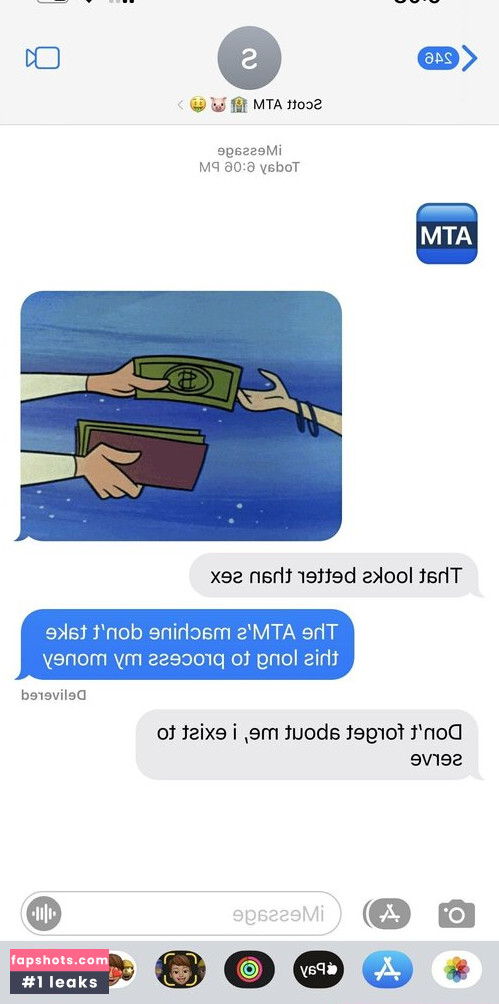The image size is (499, 1004).
Task: Focus the iMessage text input field
Action: tap(181, 914)
